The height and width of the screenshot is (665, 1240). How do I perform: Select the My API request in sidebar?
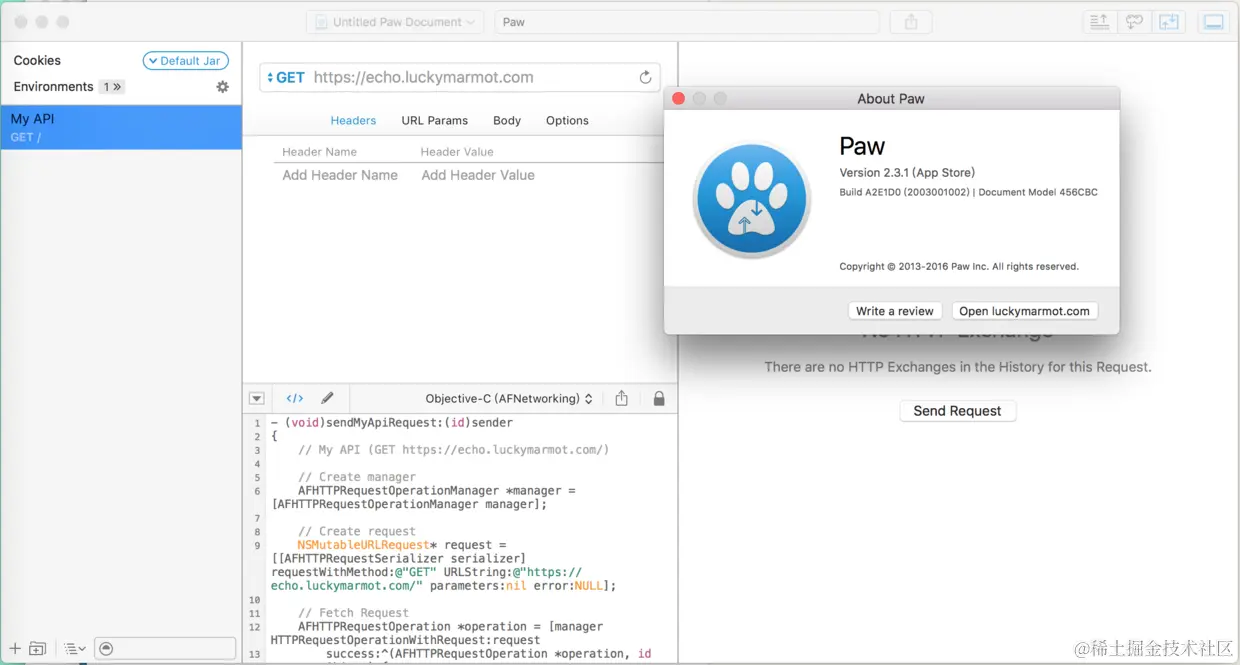[x=121, y=127]
